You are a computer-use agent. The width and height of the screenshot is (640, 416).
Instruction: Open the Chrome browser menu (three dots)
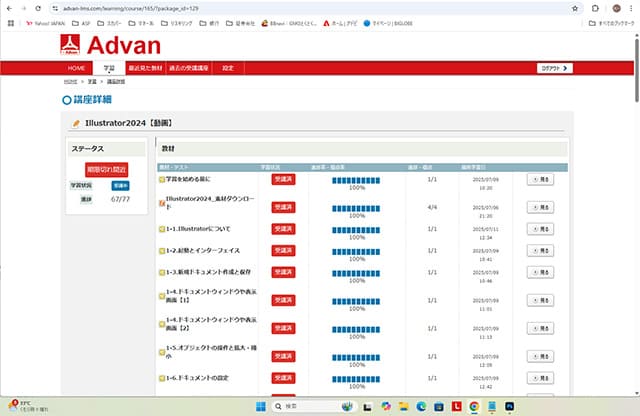[630, 7]
